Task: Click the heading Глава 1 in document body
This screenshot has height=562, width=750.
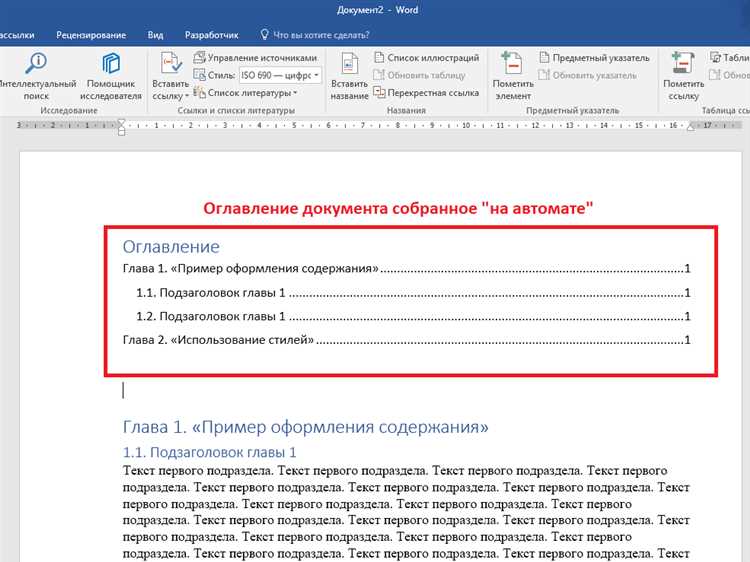Action: tap(306, 427)
